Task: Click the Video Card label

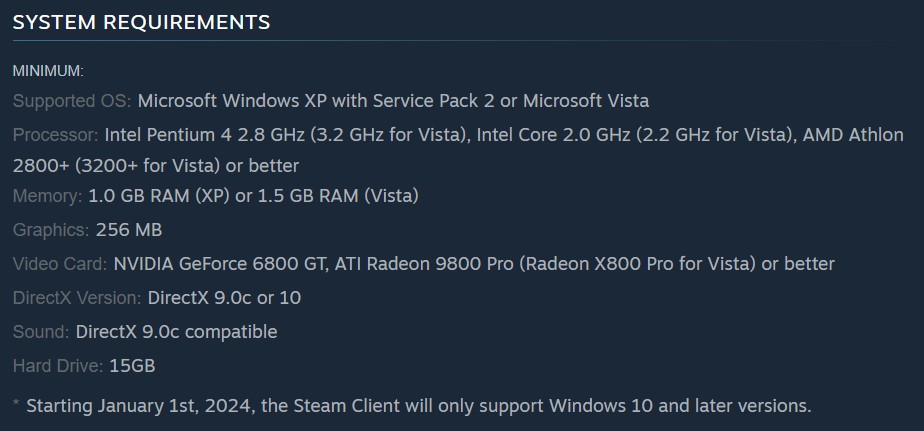Action: coord(60,264)
